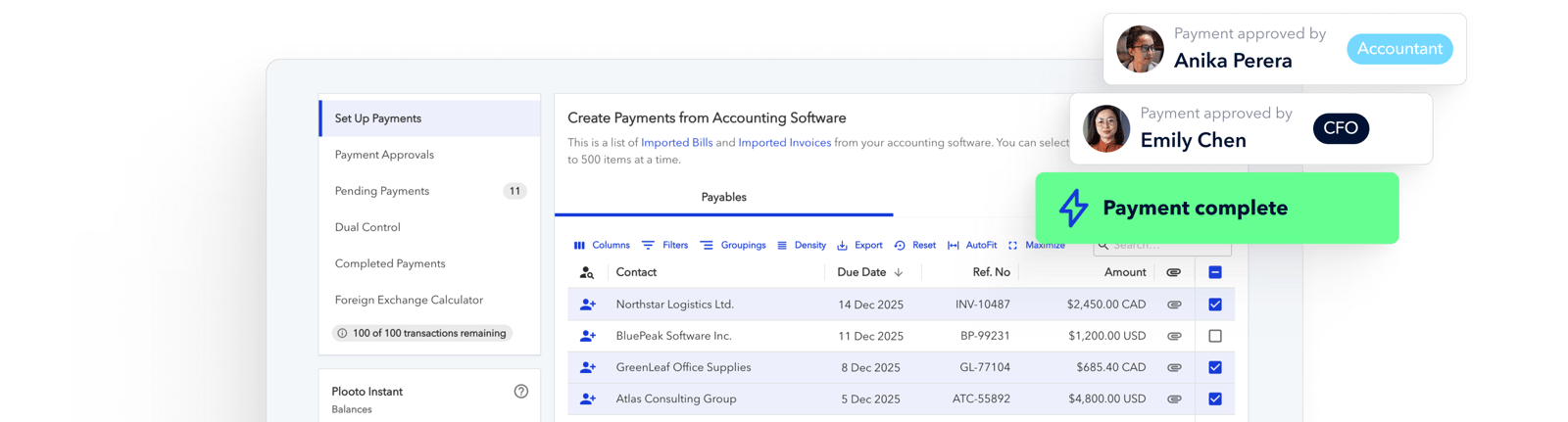Click the Northstar Logistics Ltd. contact name
1568x422 pixels.
click(674, 305)
